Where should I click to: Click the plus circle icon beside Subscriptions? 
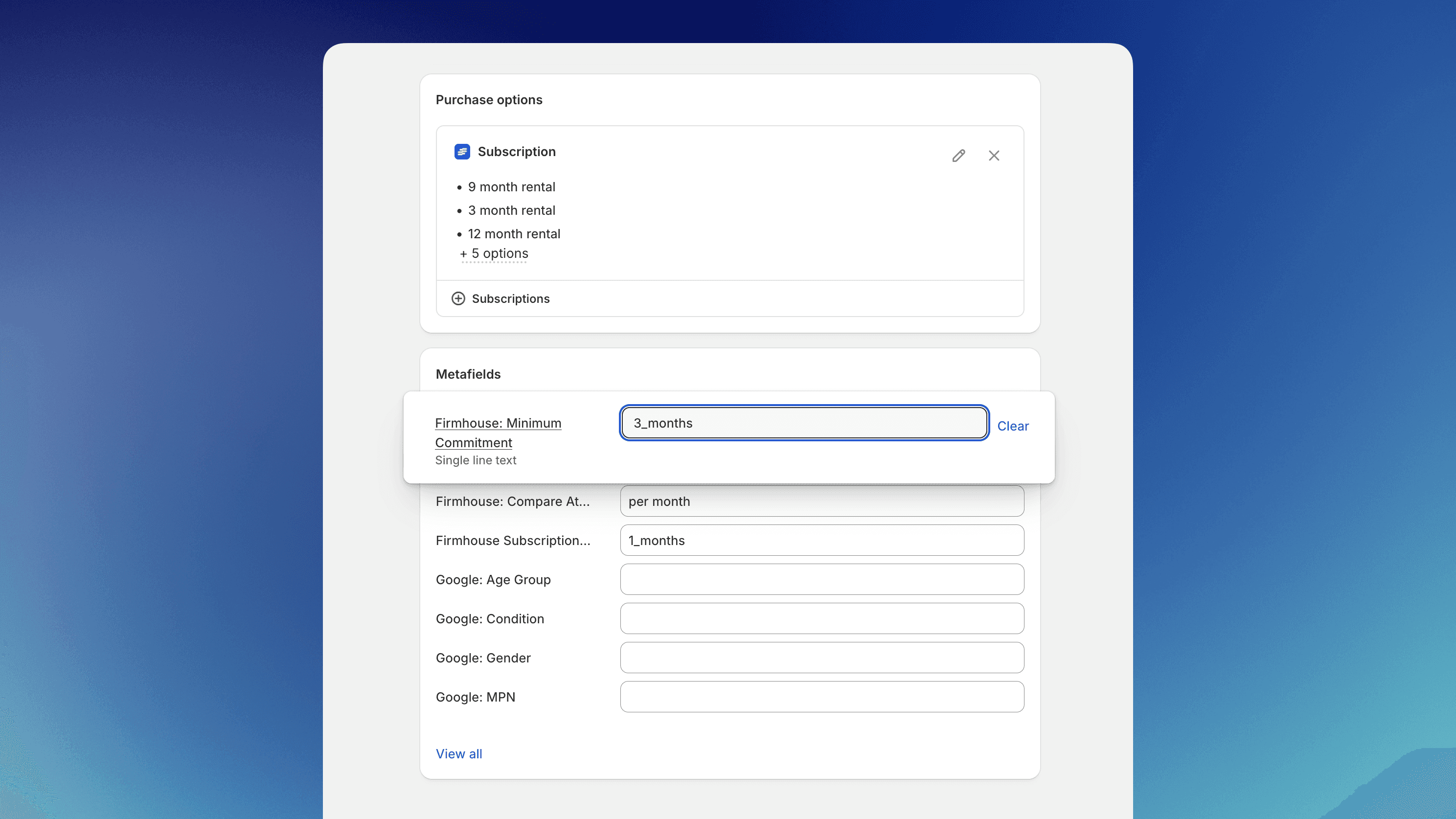458,298
